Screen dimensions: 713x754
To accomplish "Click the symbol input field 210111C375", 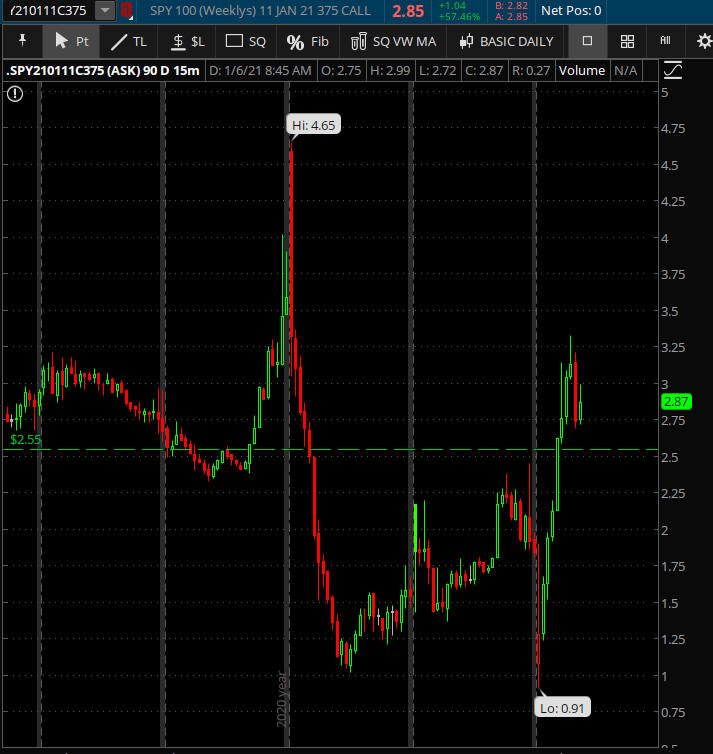I will (x=48, y=11).
